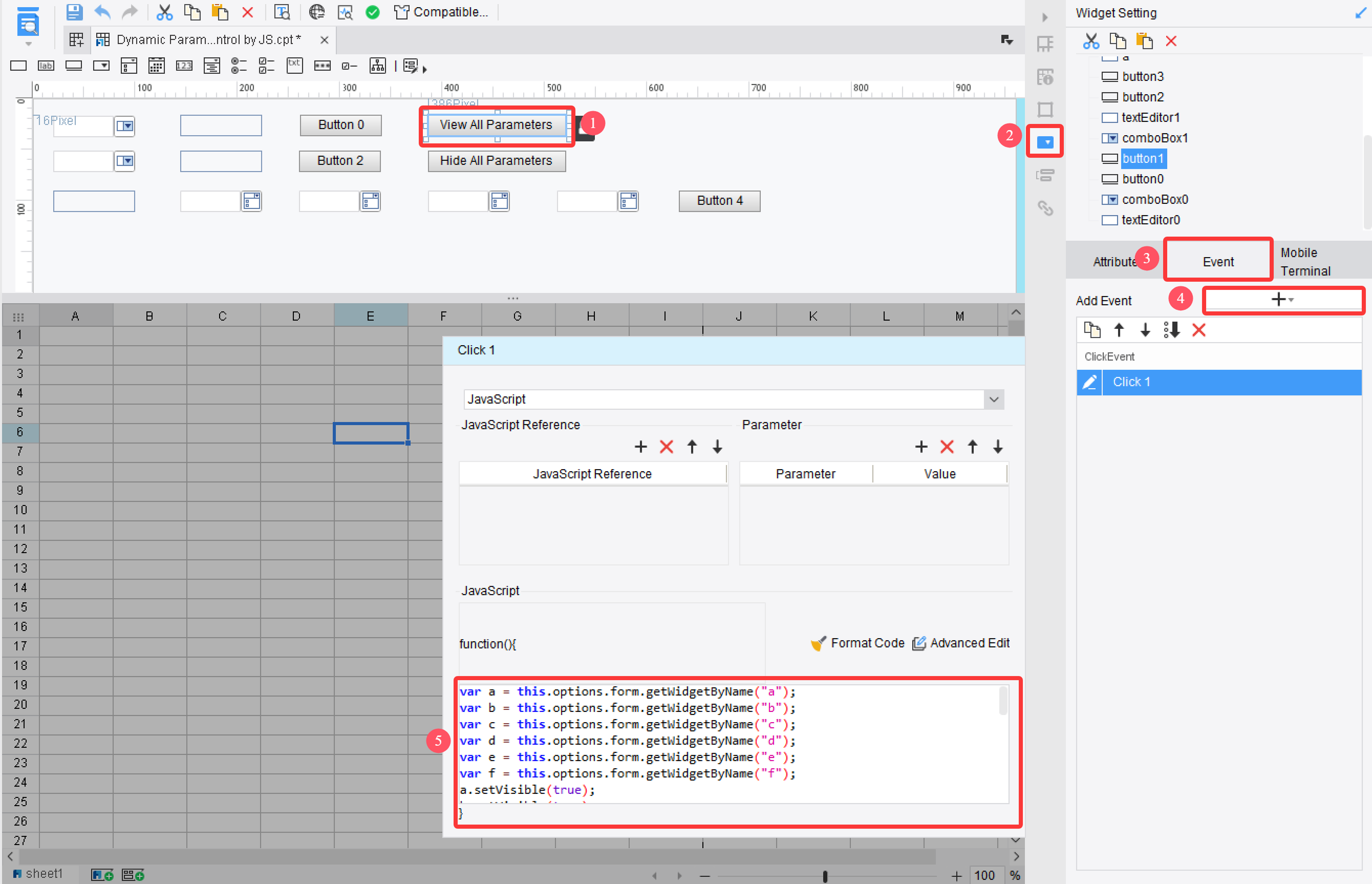This screenshot has height=884, width=1372.
Task: Adjust the zoom slider handle
Action: point(825,876)
